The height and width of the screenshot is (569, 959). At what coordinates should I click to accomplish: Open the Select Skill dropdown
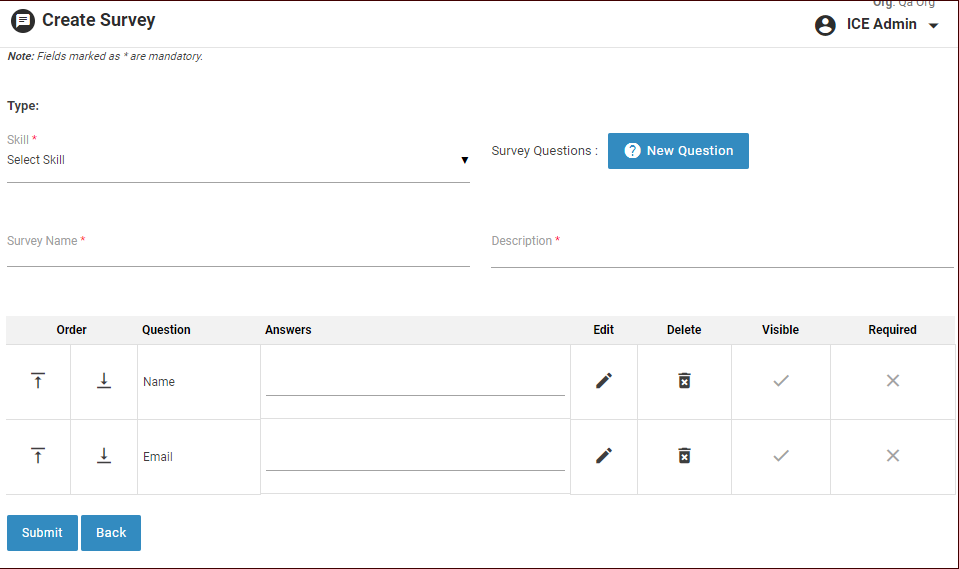238,160
